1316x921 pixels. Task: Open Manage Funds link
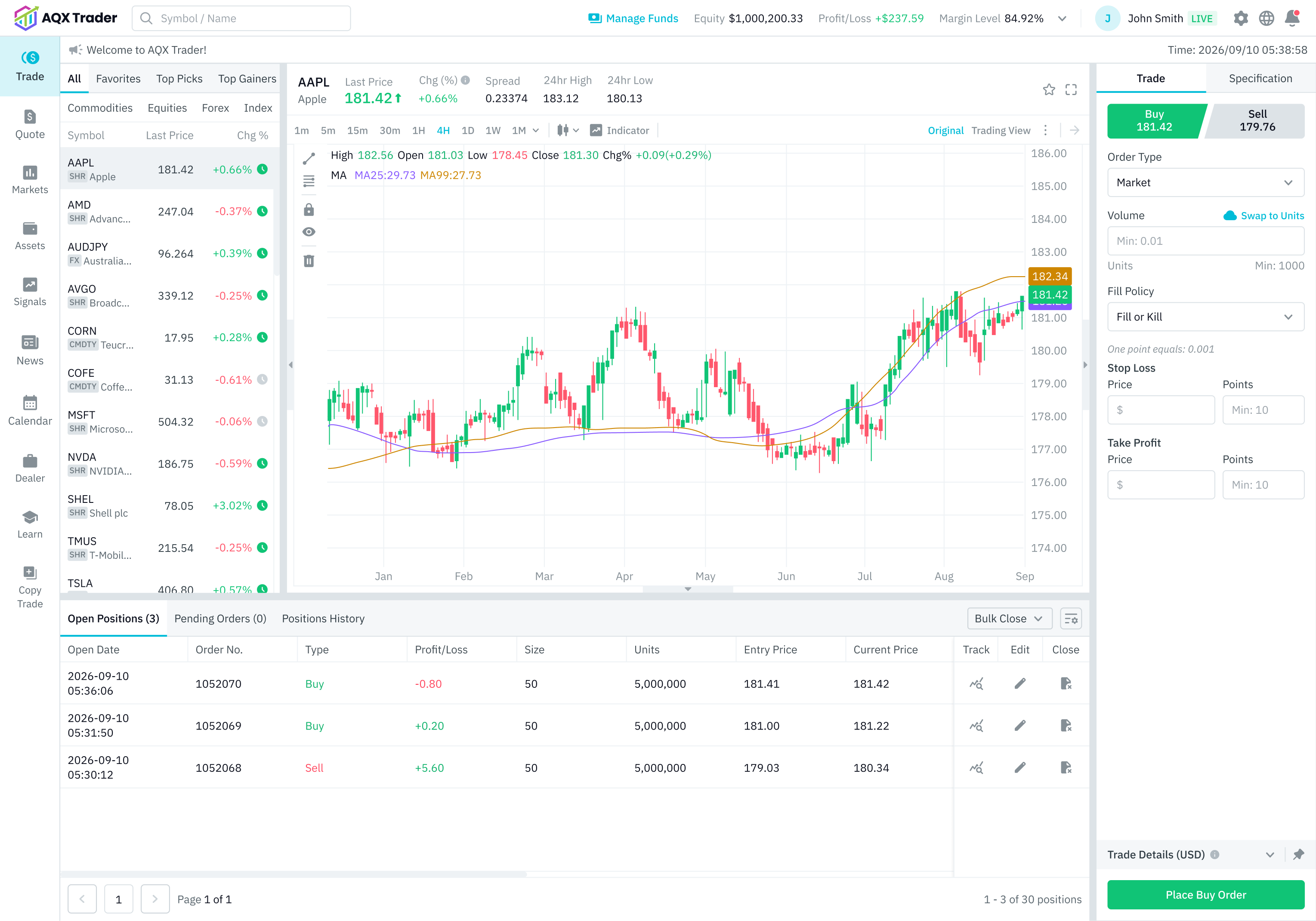pyautogui.click(x=633, y=18)
